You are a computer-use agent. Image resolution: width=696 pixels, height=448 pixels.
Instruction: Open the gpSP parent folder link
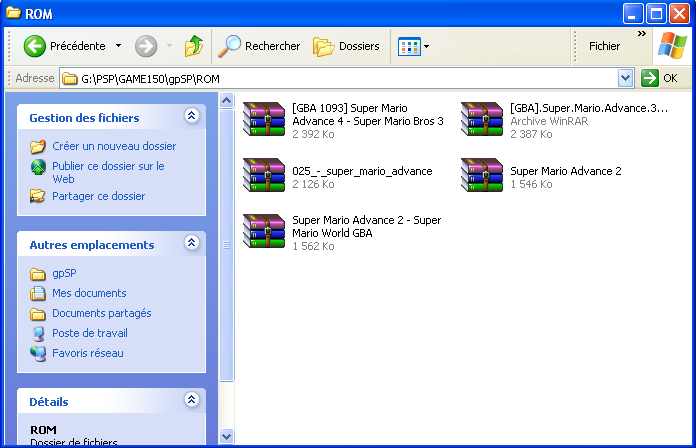tap(64, 273)
